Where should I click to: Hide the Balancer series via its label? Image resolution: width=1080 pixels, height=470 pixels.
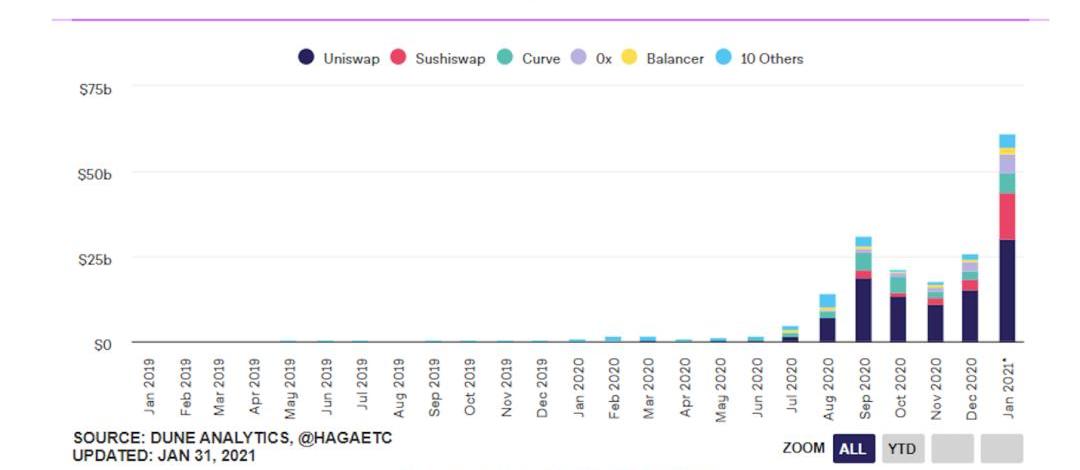pos(675,59)
